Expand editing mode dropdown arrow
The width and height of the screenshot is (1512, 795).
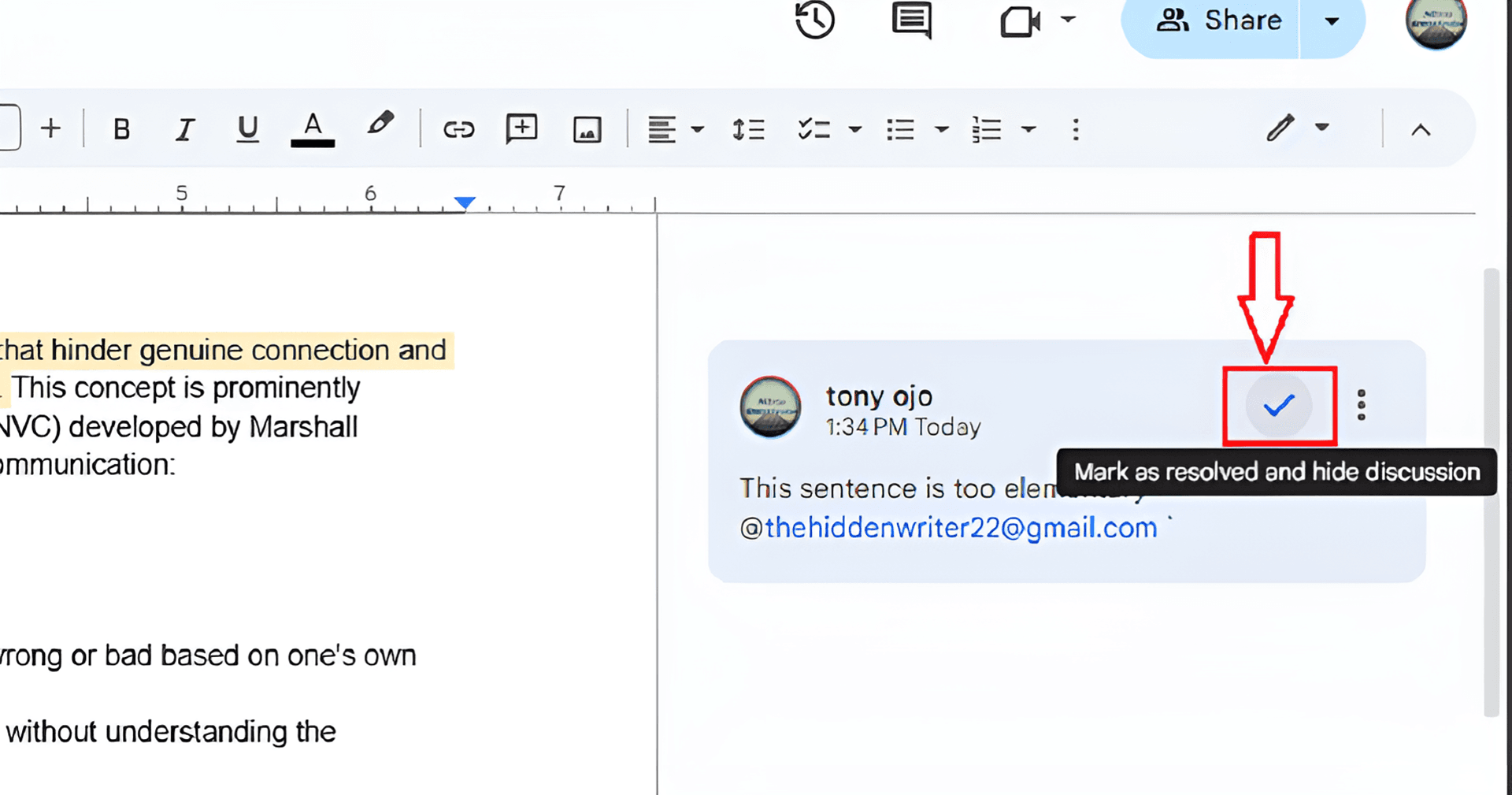[x=1322, y=127]
